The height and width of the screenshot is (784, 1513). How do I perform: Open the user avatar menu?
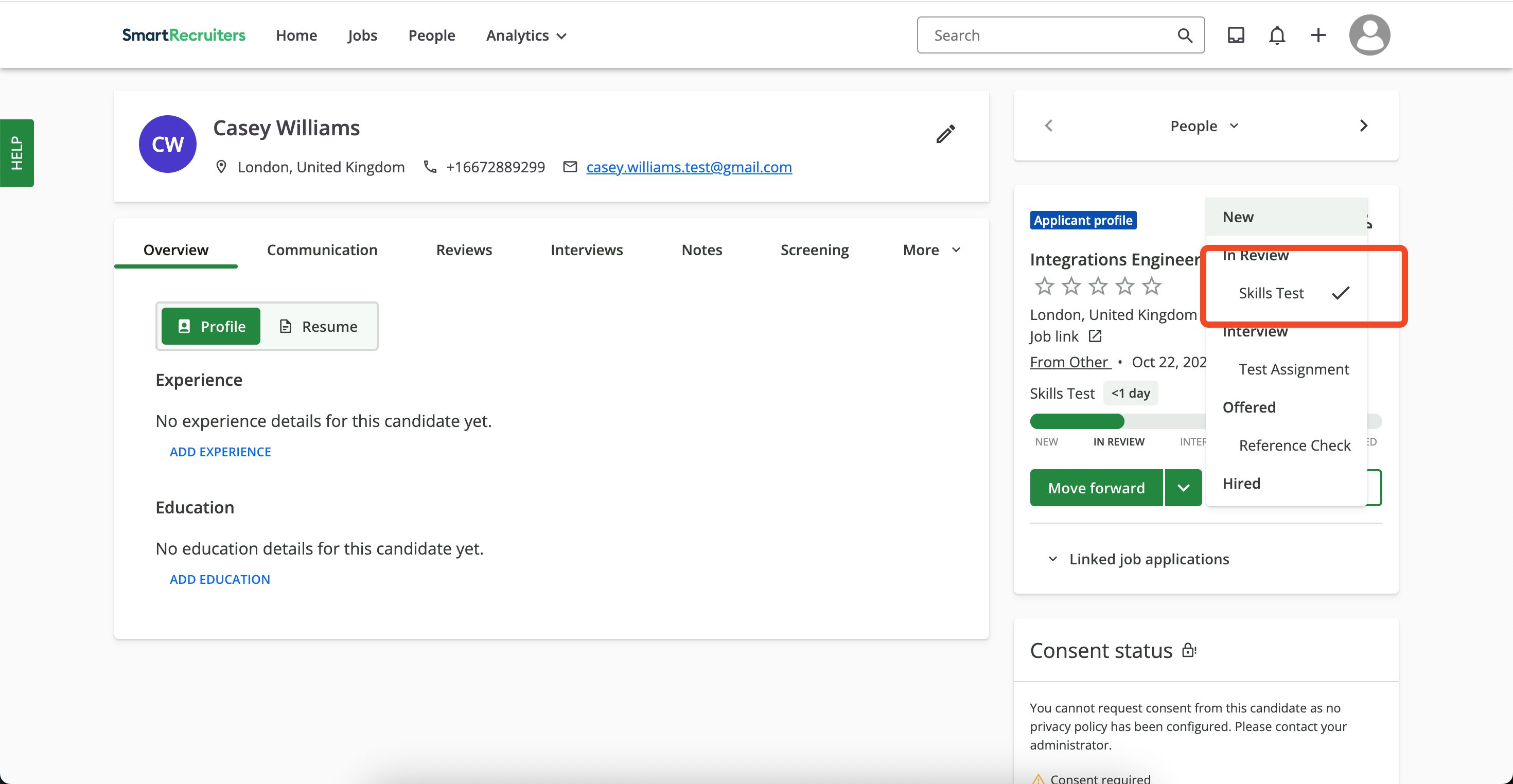pos(1369,35)
